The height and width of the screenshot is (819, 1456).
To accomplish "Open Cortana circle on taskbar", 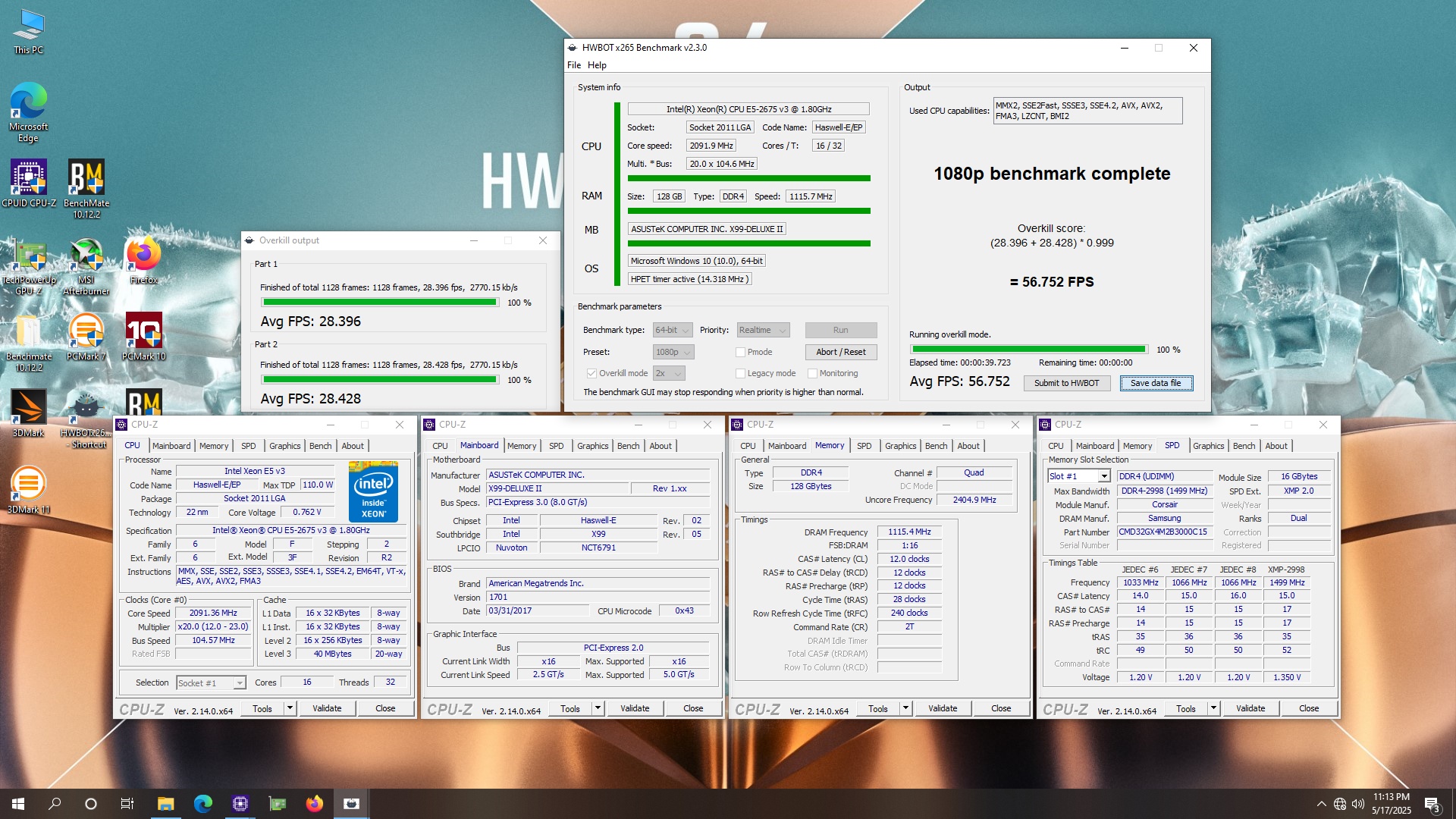I will (91, 804).
